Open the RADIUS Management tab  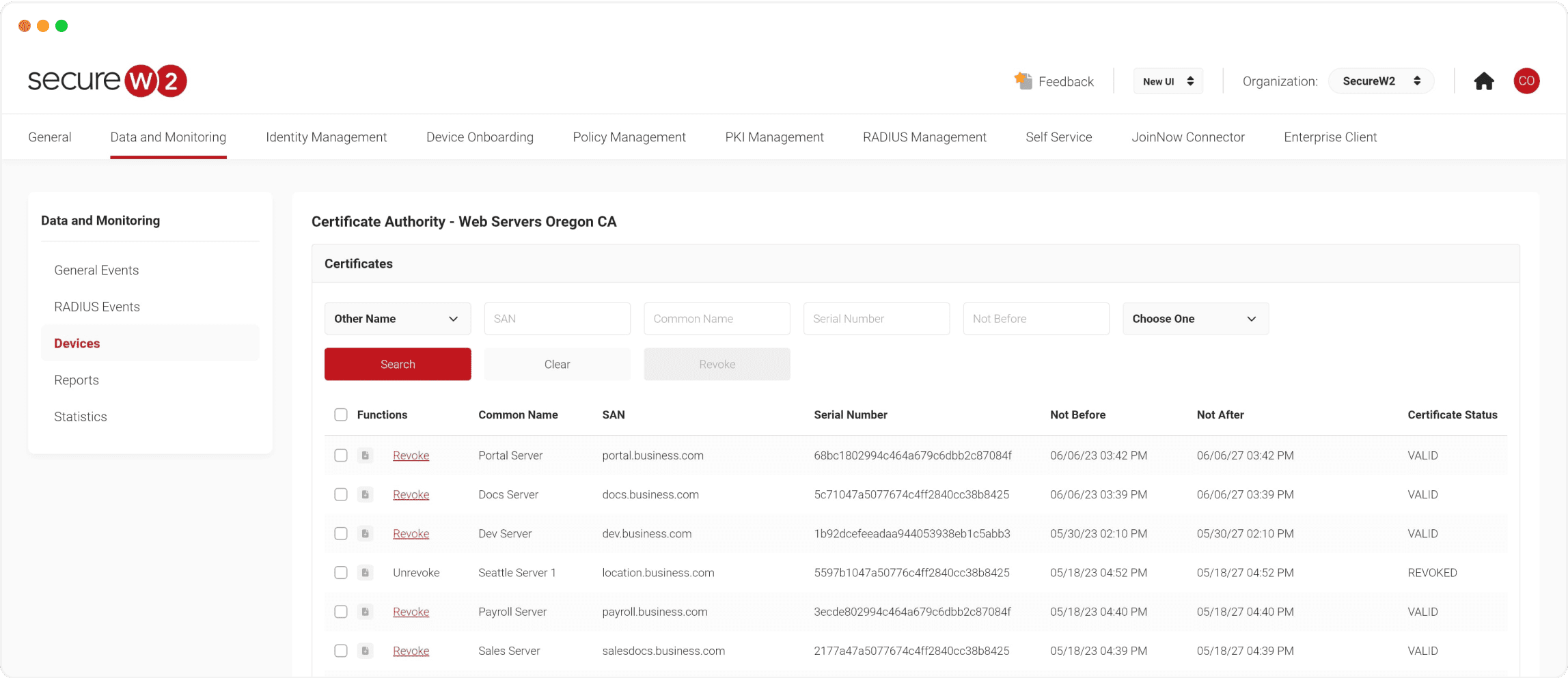(924, 137)
